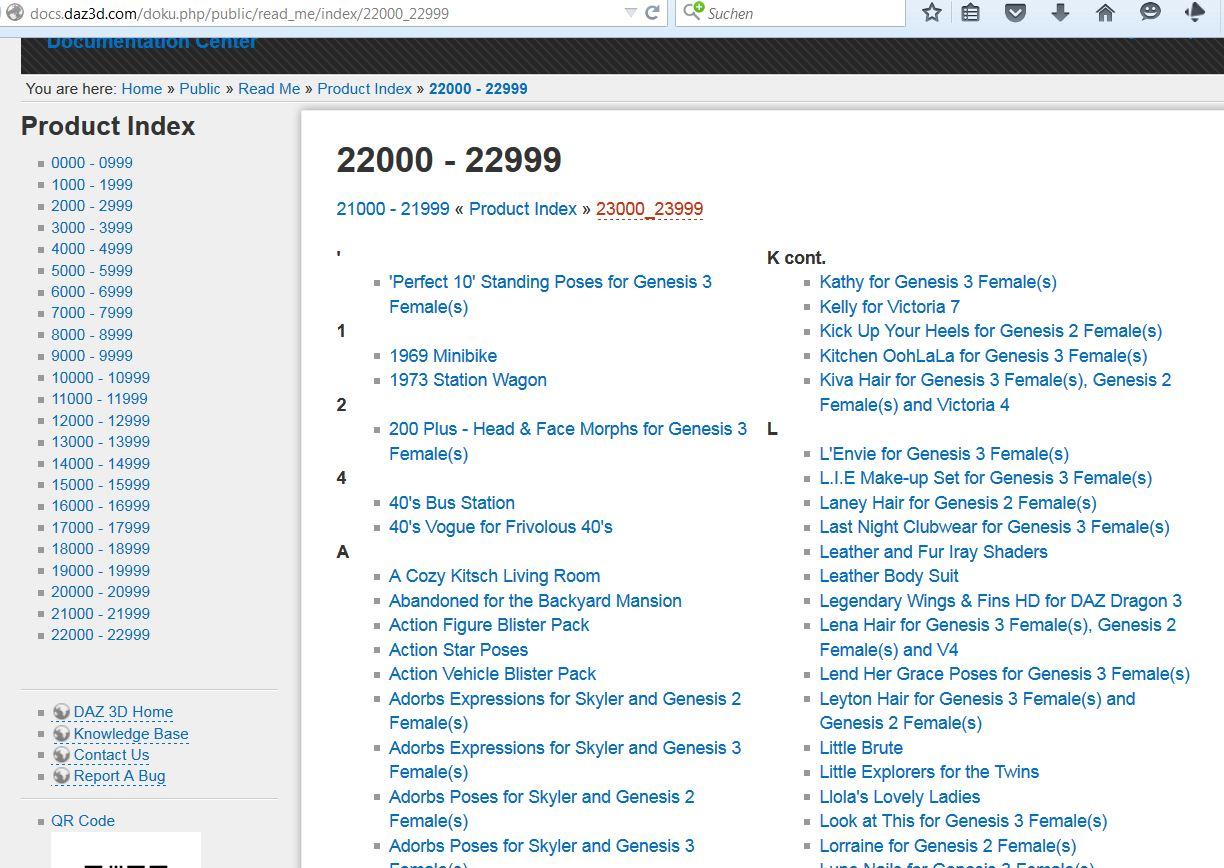Open Last Night Clubwear link
1224x868 pixels.
pyautogui.click(x=994, y=527)
